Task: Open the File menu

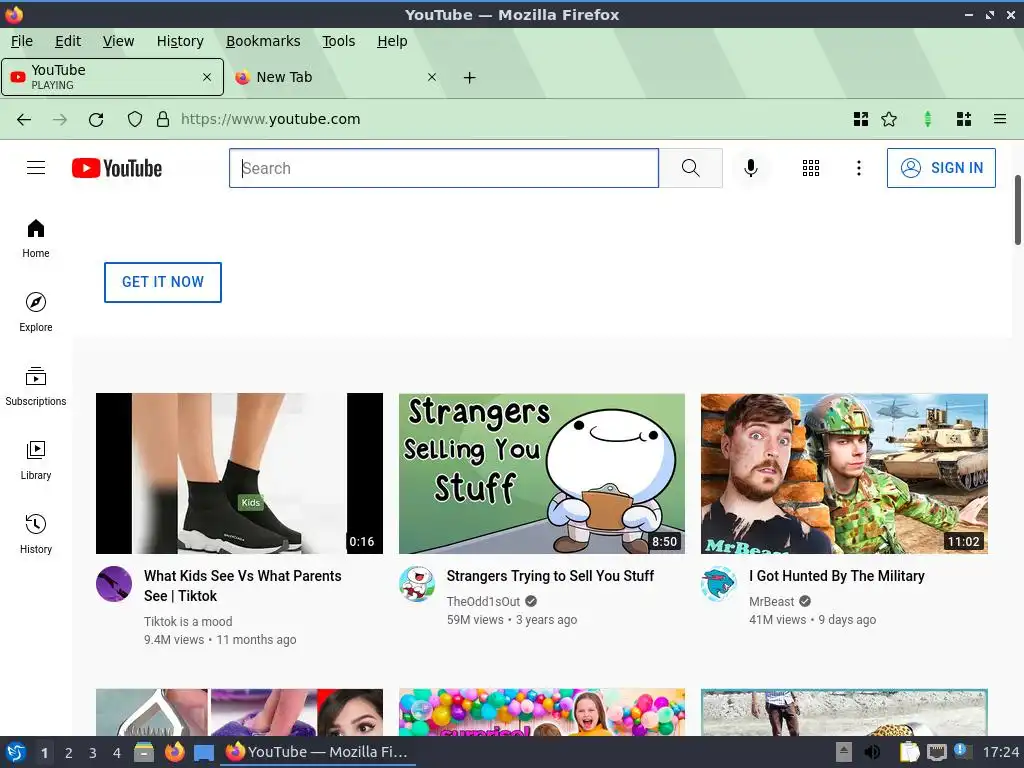Action: (22, 41)
